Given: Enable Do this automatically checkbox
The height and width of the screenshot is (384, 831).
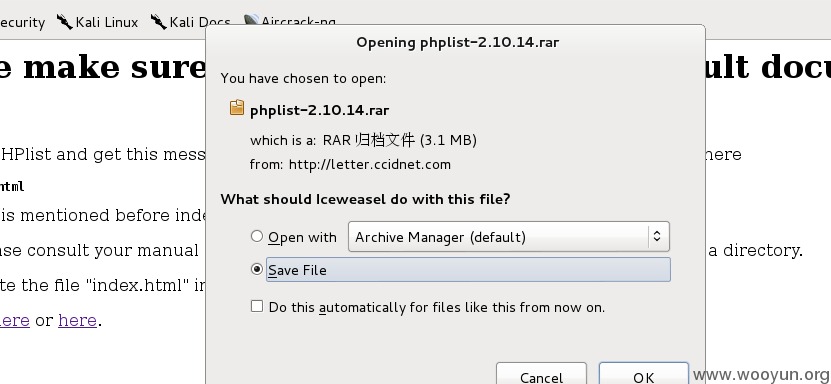Looking at the screenshot, I should 257,306.
